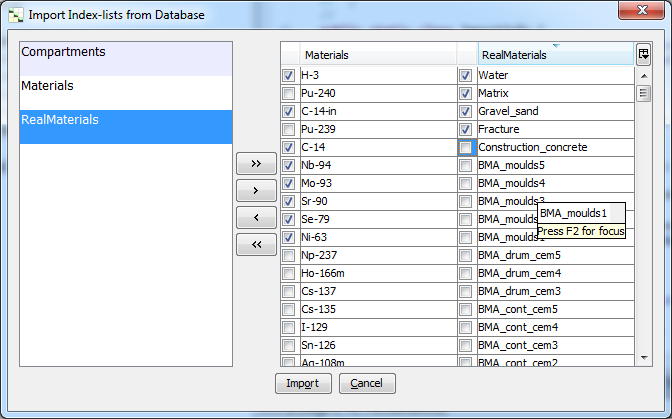Uncheck the Ni-63 checkbox
Image resolution: width=672 pixels, height=419 pixels.
point(288,238)
